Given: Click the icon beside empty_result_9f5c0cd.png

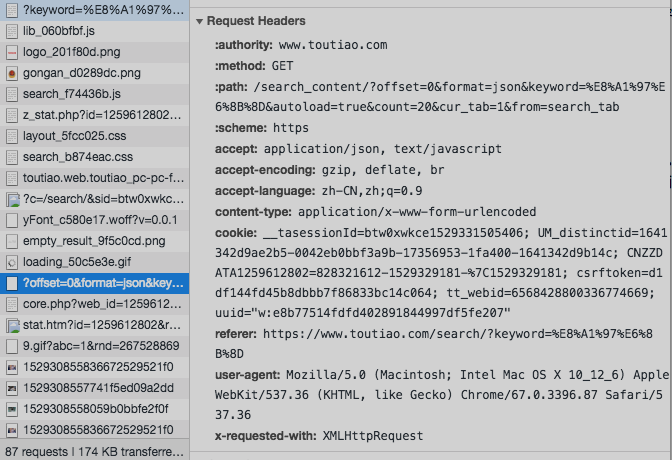Looking at the screenshot, I should click(12, 241).
